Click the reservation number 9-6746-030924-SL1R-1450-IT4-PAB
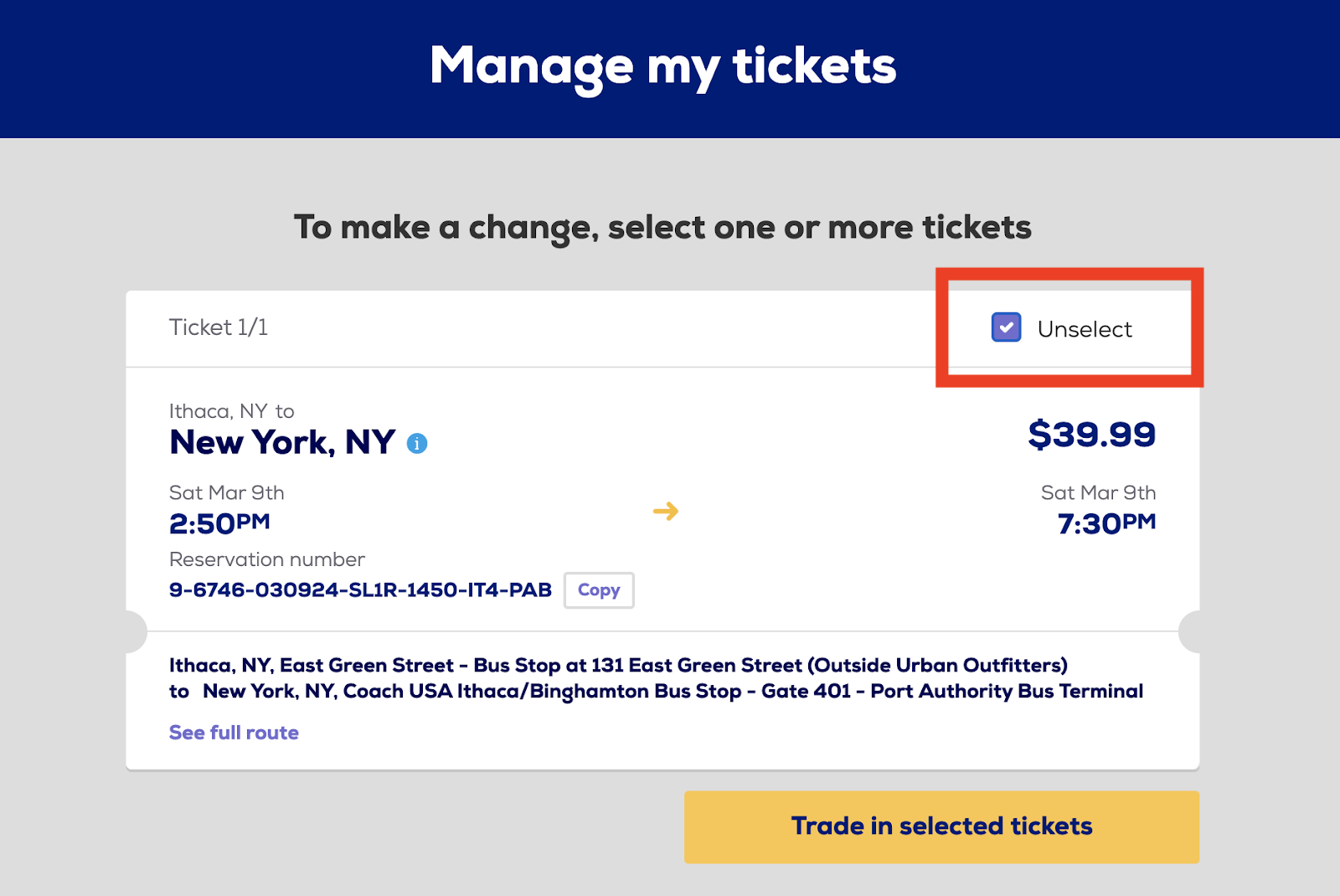This screenshot has height=896, width=1340. click(x=360, y=590)
